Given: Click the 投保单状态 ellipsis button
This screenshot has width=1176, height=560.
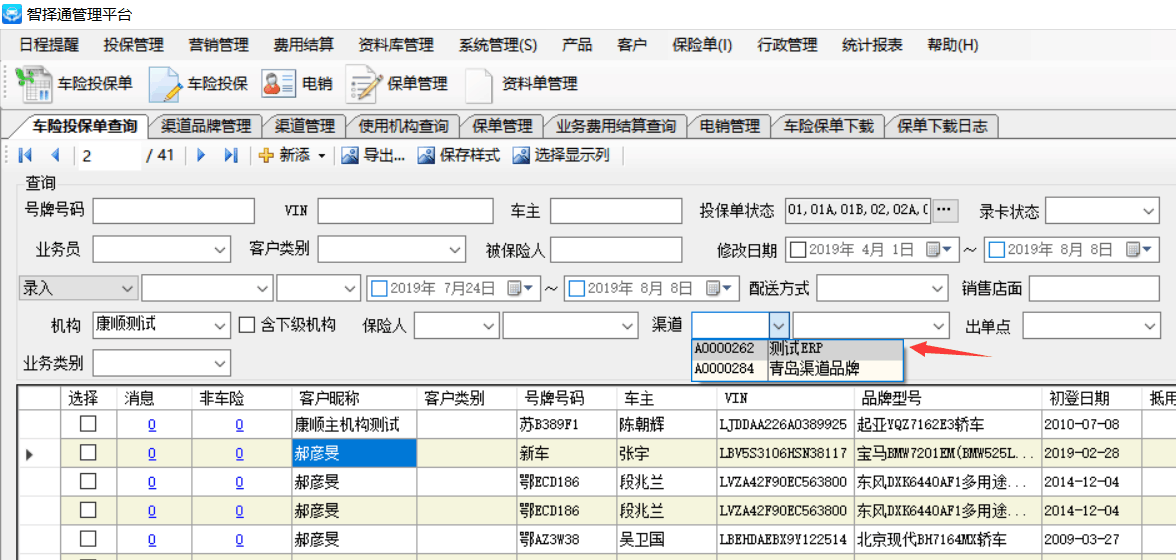Looking at the screenshot, I should pyautogui.click(x=946, y=211).
